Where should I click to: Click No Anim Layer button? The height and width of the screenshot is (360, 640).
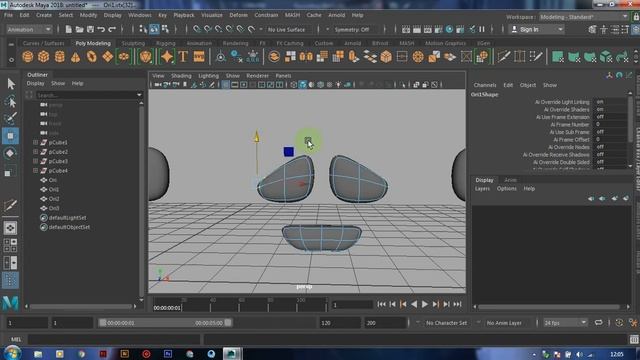(x=504, y=322)
